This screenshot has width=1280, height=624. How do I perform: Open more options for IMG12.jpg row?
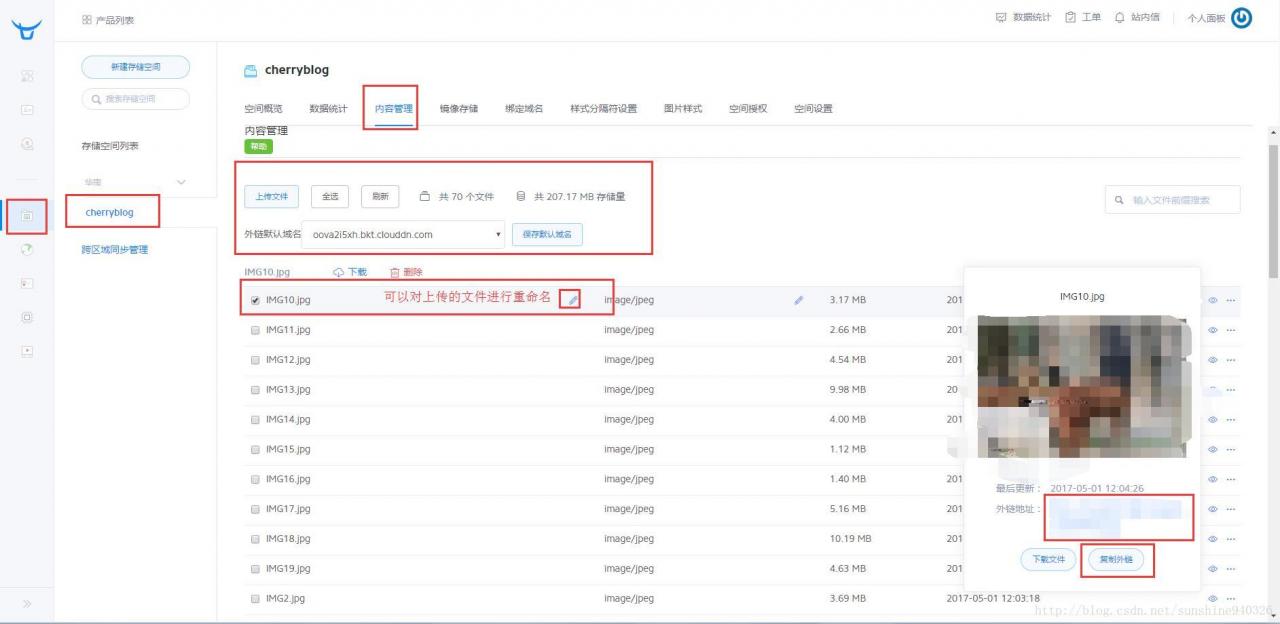point(1231,360)
